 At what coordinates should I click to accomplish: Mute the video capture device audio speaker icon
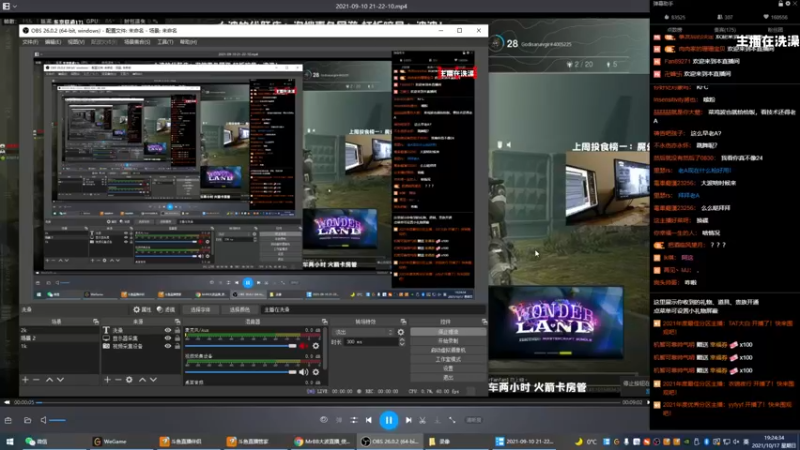[x=304, y=372]
